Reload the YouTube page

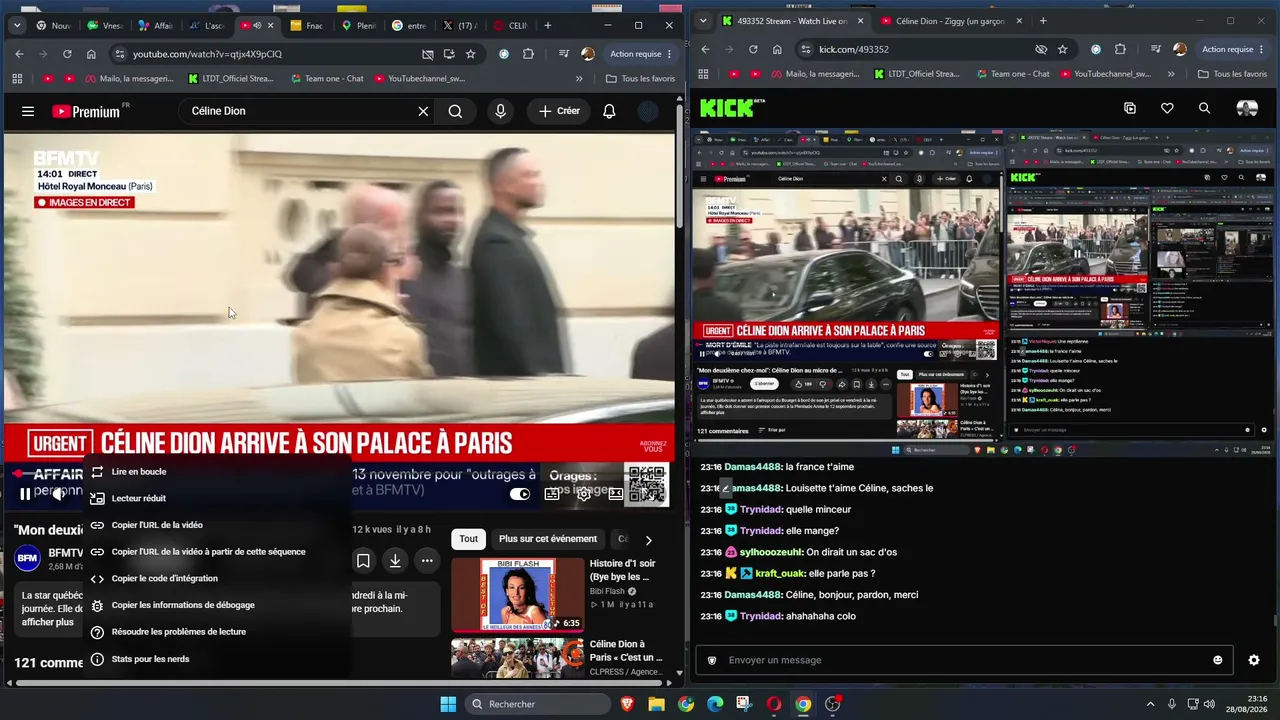pos(67,54)
